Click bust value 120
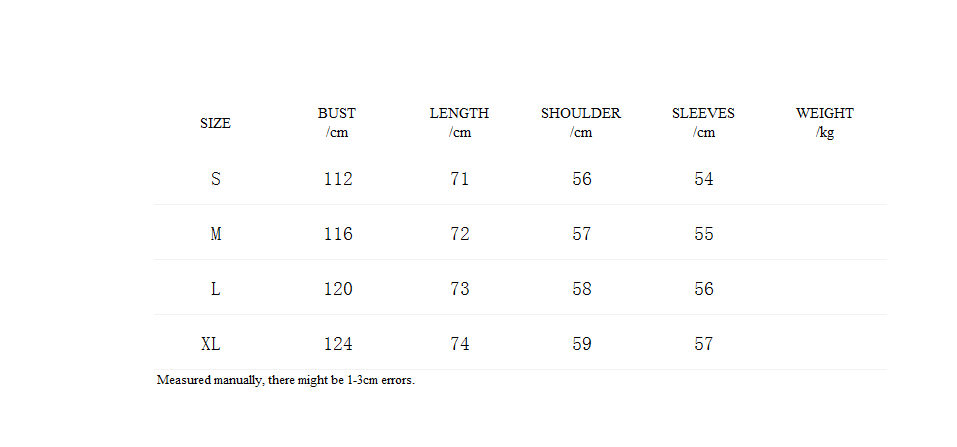 pyautogui.click(x=338, y=289)
